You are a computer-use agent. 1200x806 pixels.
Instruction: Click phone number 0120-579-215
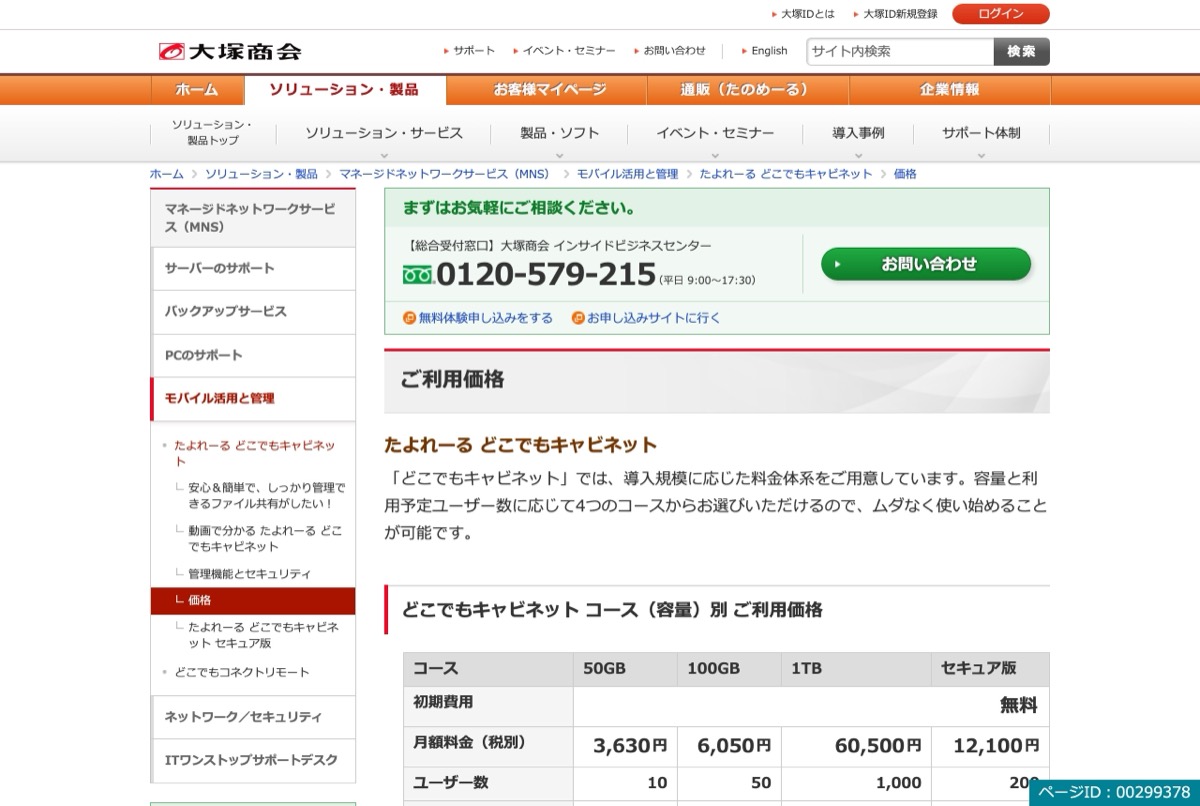[x=546, y=273]
